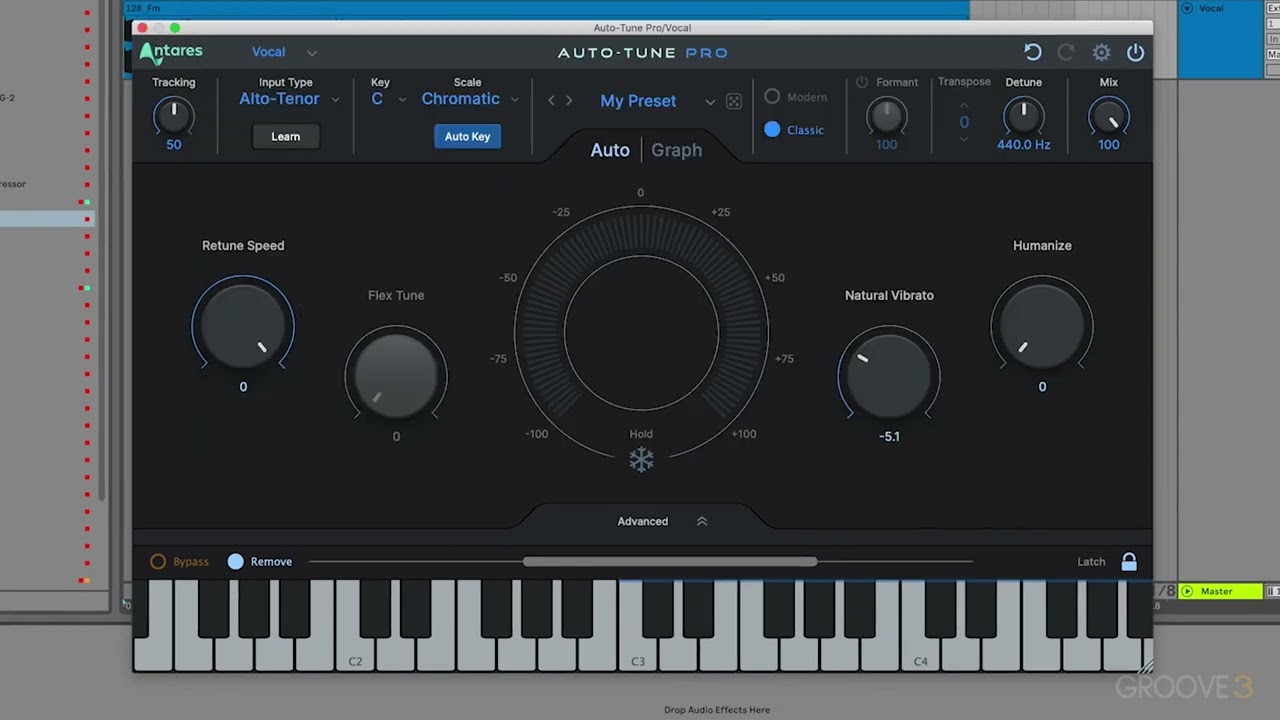Open the Auto-Tune settings gear
This screenshot has width=1280, height=720.
[1101, 52]
